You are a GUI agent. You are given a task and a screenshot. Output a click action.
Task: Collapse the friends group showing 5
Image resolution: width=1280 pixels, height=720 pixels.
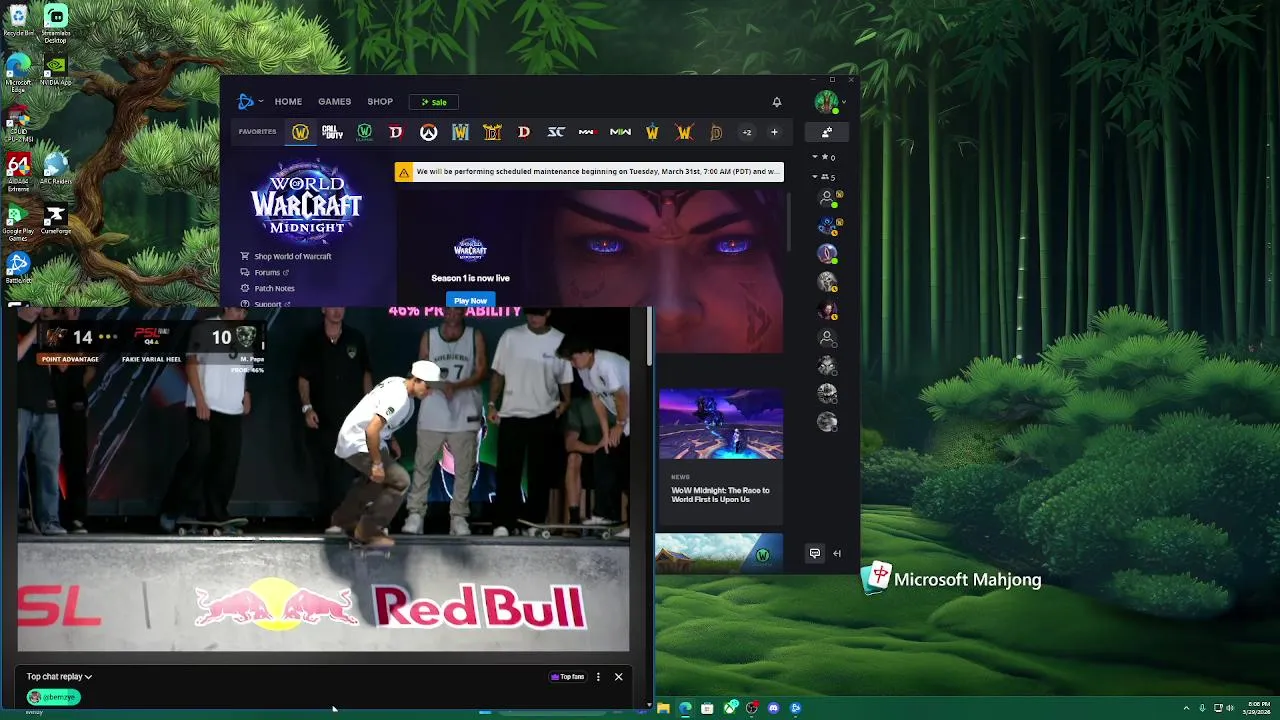[815, 177]
